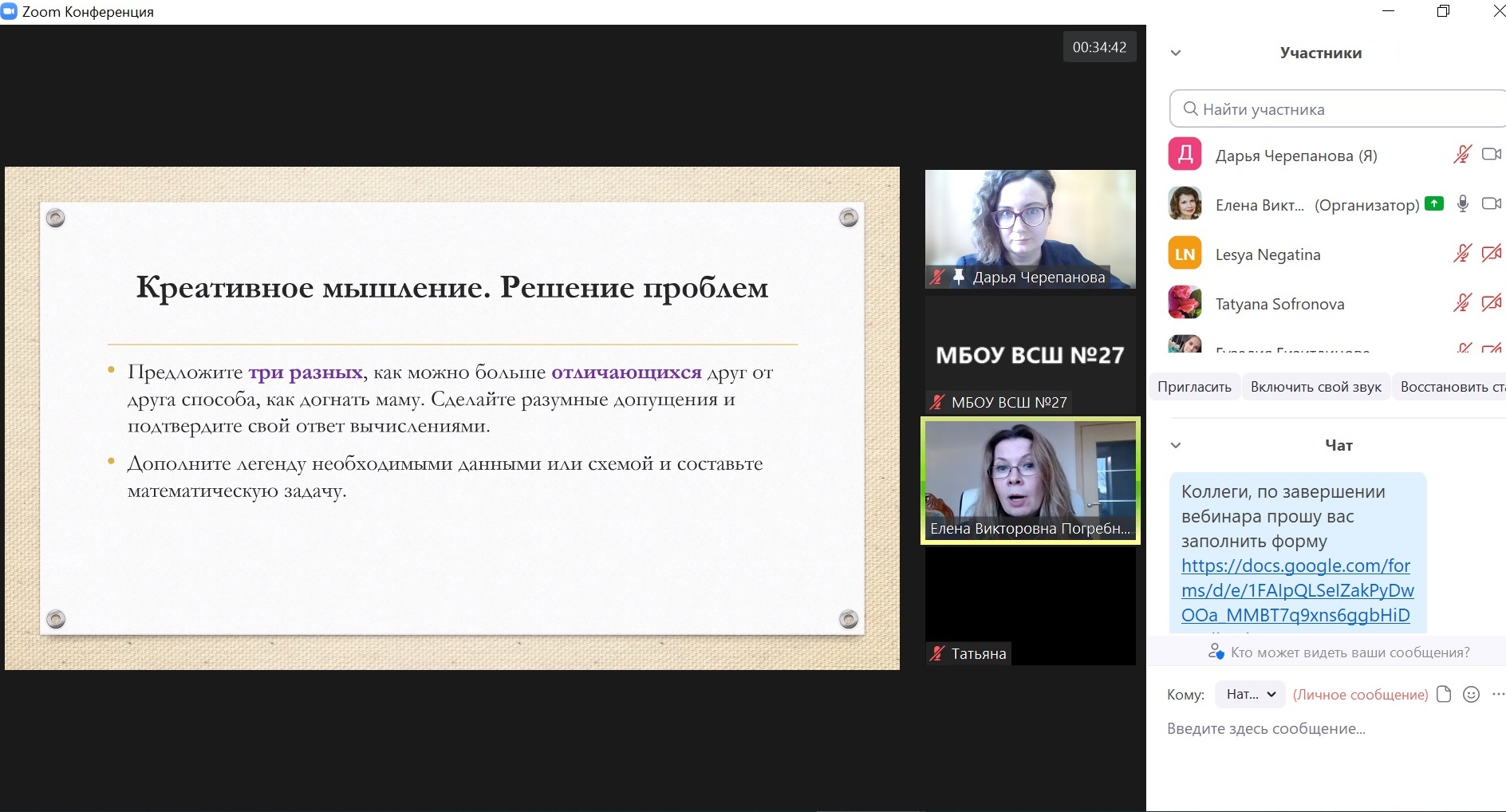Click Елена's green screen sharing indicator icon
The image size is (1506, 812).
coord(1434,203)
